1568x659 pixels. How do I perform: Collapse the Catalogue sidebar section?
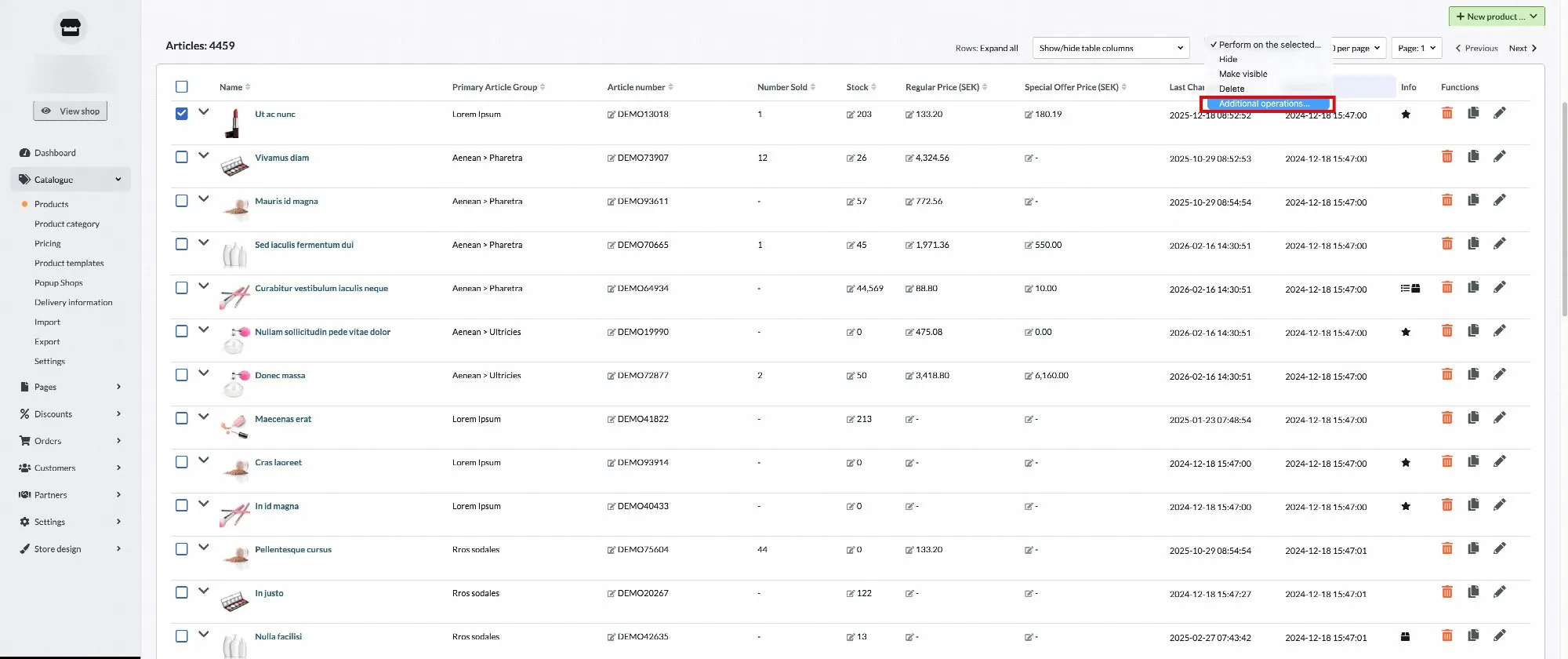[70, 180]
